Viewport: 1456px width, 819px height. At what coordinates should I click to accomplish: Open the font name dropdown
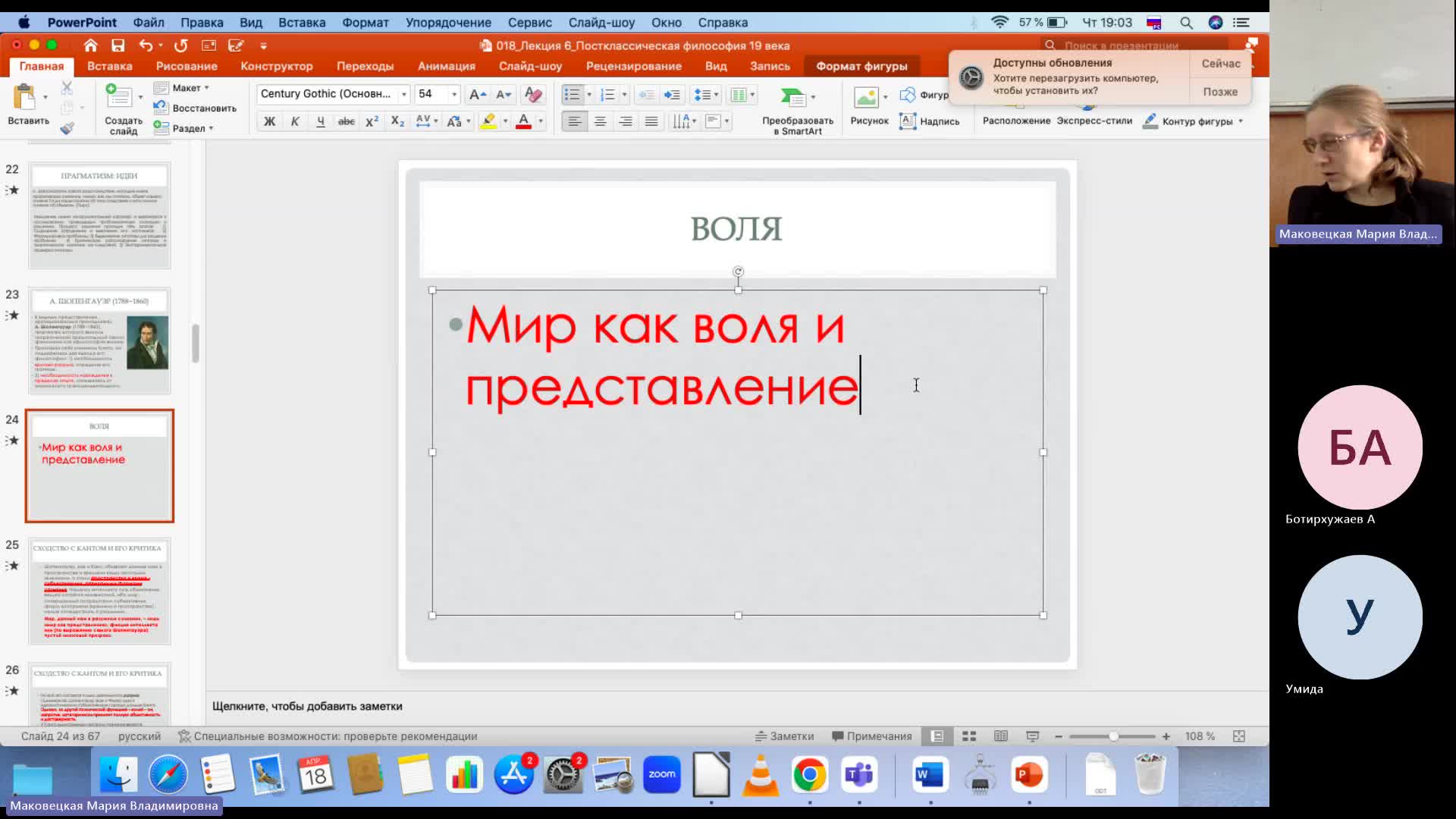tap(403, 94)
